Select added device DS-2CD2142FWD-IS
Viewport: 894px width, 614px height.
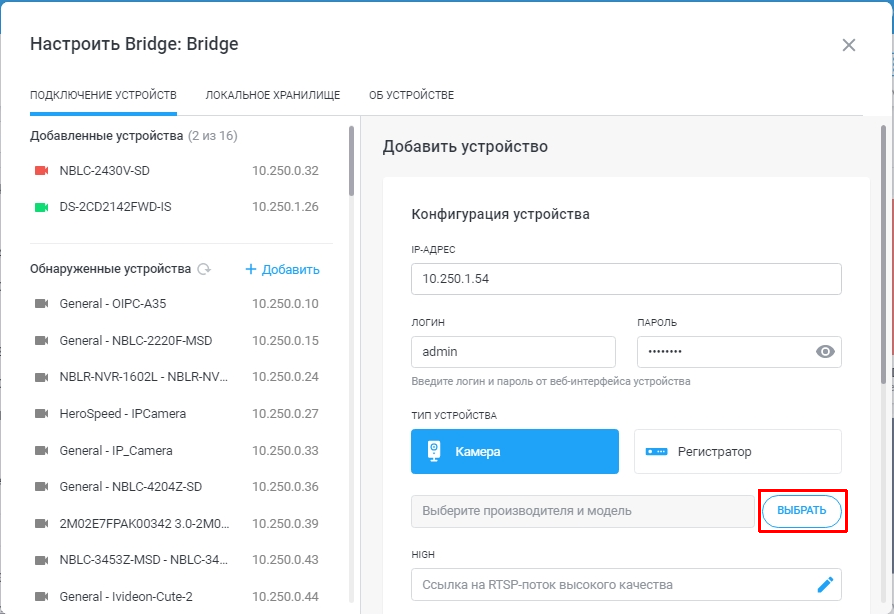click(177, 207)
